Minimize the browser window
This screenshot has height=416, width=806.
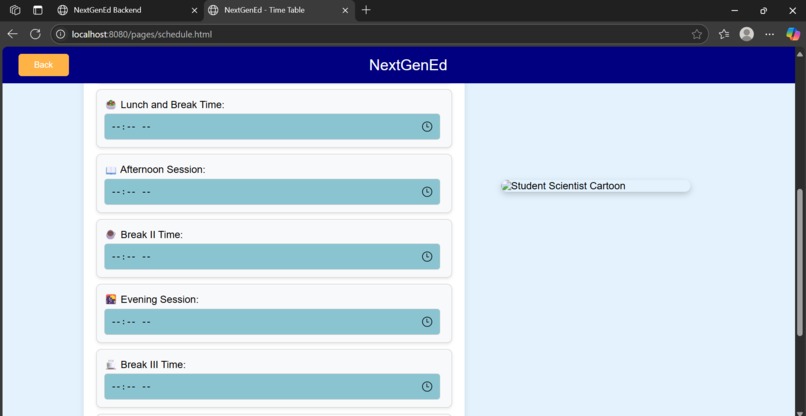735,10
